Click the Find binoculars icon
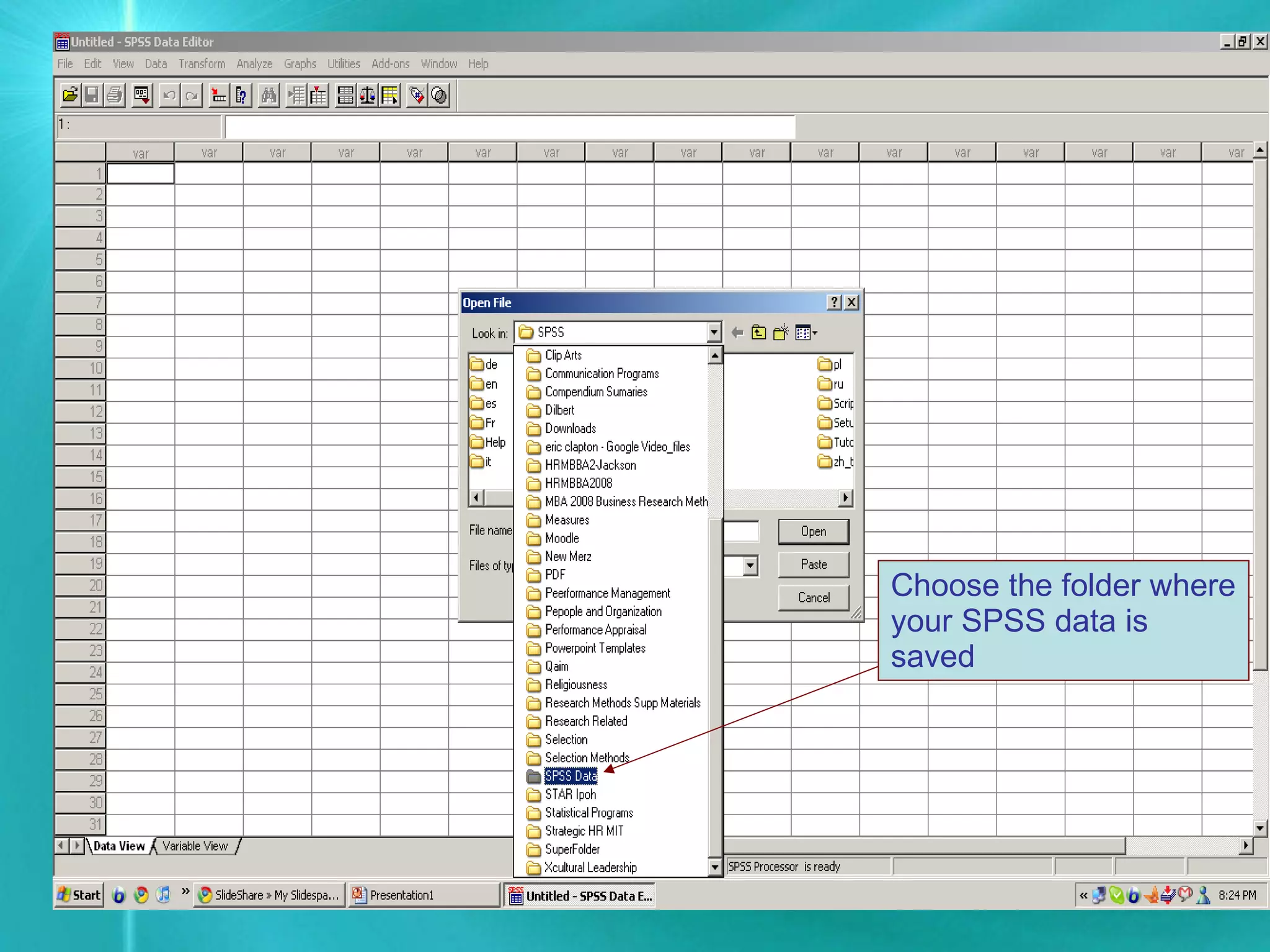Viewport: 1270px width, 952px height. click(x=269, y=95)
